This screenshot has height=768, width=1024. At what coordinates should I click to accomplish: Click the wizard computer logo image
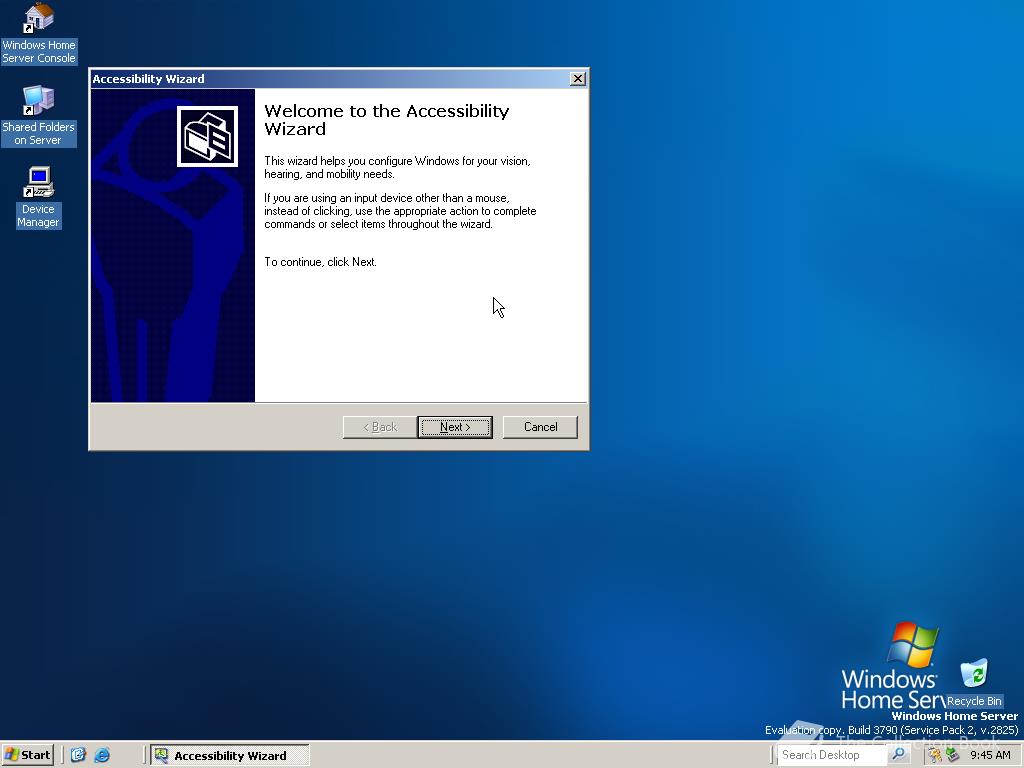tap(208, 136)
